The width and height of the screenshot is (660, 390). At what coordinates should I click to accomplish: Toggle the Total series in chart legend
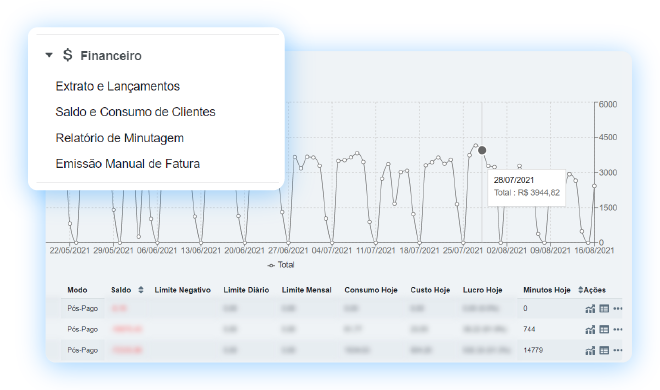tap(281, 265)
